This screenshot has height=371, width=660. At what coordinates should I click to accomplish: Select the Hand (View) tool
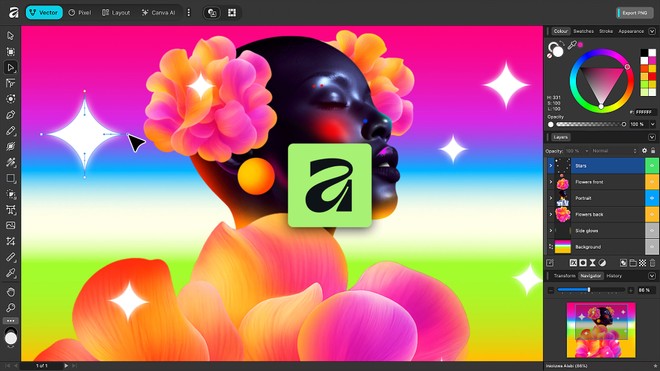click(11, 292)
